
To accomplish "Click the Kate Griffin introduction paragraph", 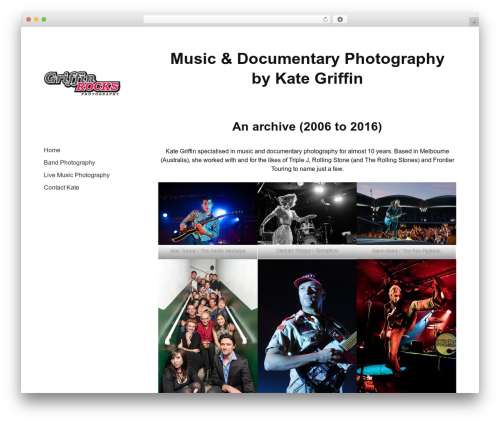I will (307, 160).
